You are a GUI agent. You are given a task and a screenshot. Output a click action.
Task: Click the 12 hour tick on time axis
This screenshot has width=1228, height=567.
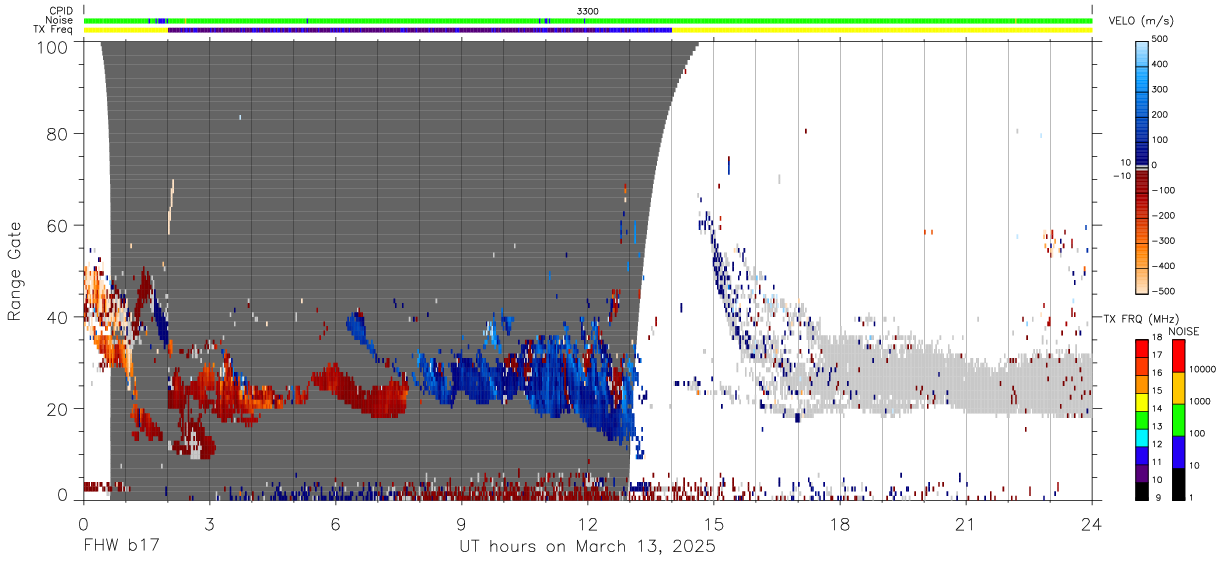(x=588, y=523)
